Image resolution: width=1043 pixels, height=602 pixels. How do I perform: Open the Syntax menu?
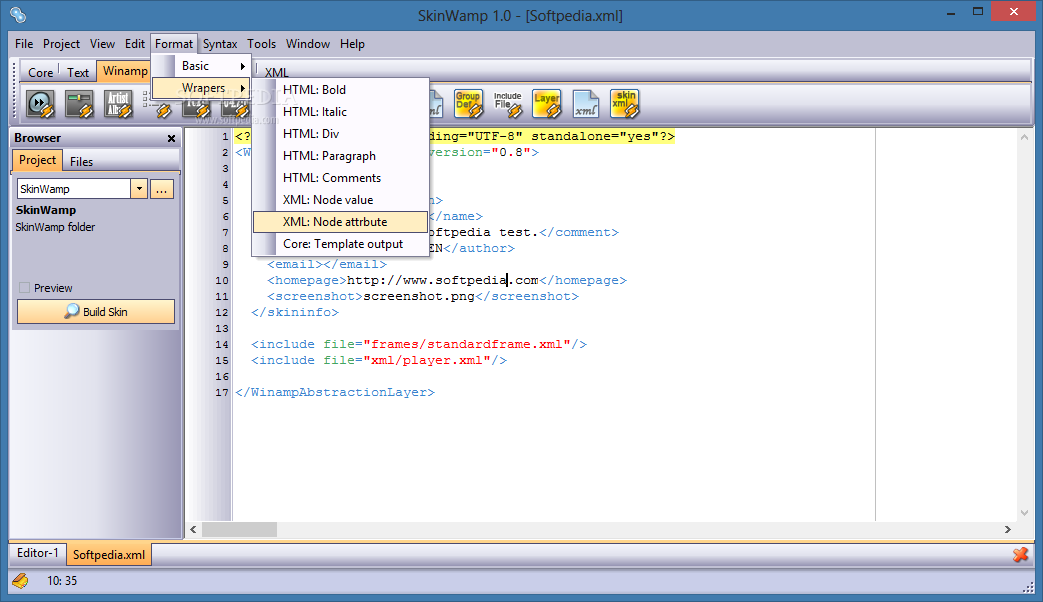pos(220,44)
